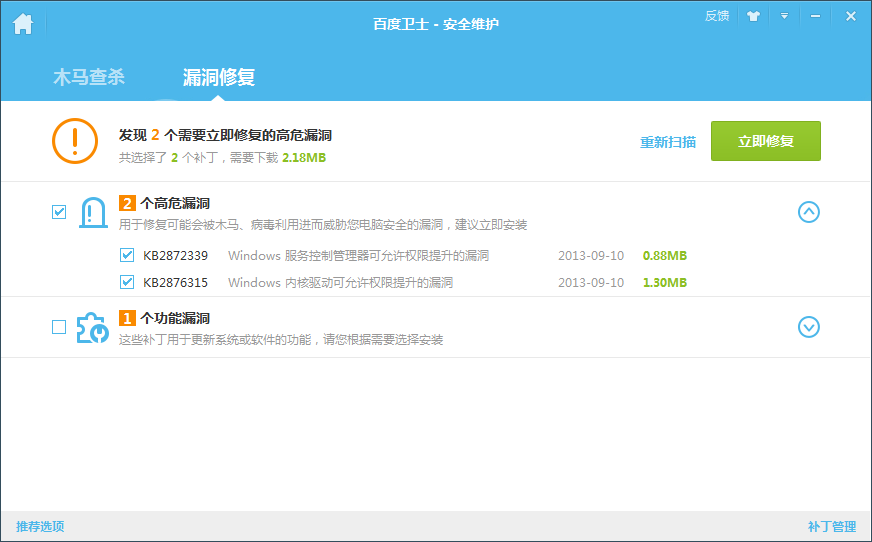Collapse the 高危漏洞 section
The width and height of the screenshot is (872, 542).
tap(809, 212)
